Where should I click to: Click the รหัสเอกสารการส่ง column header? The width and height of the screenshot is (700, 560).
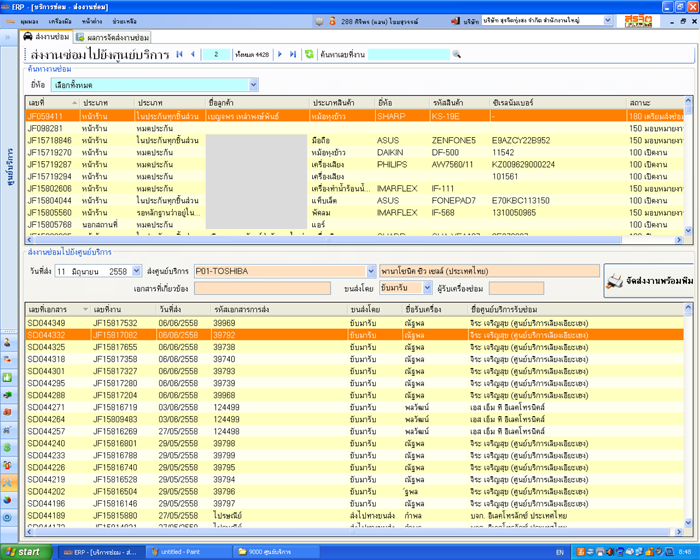279,309
